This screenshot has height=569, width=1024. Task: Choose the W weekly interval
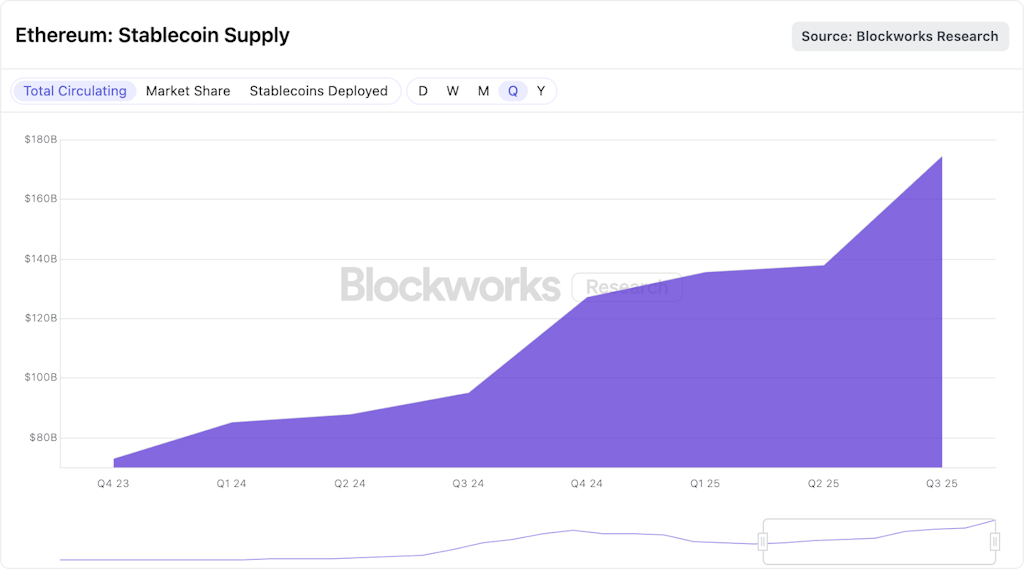click(453, 91)
